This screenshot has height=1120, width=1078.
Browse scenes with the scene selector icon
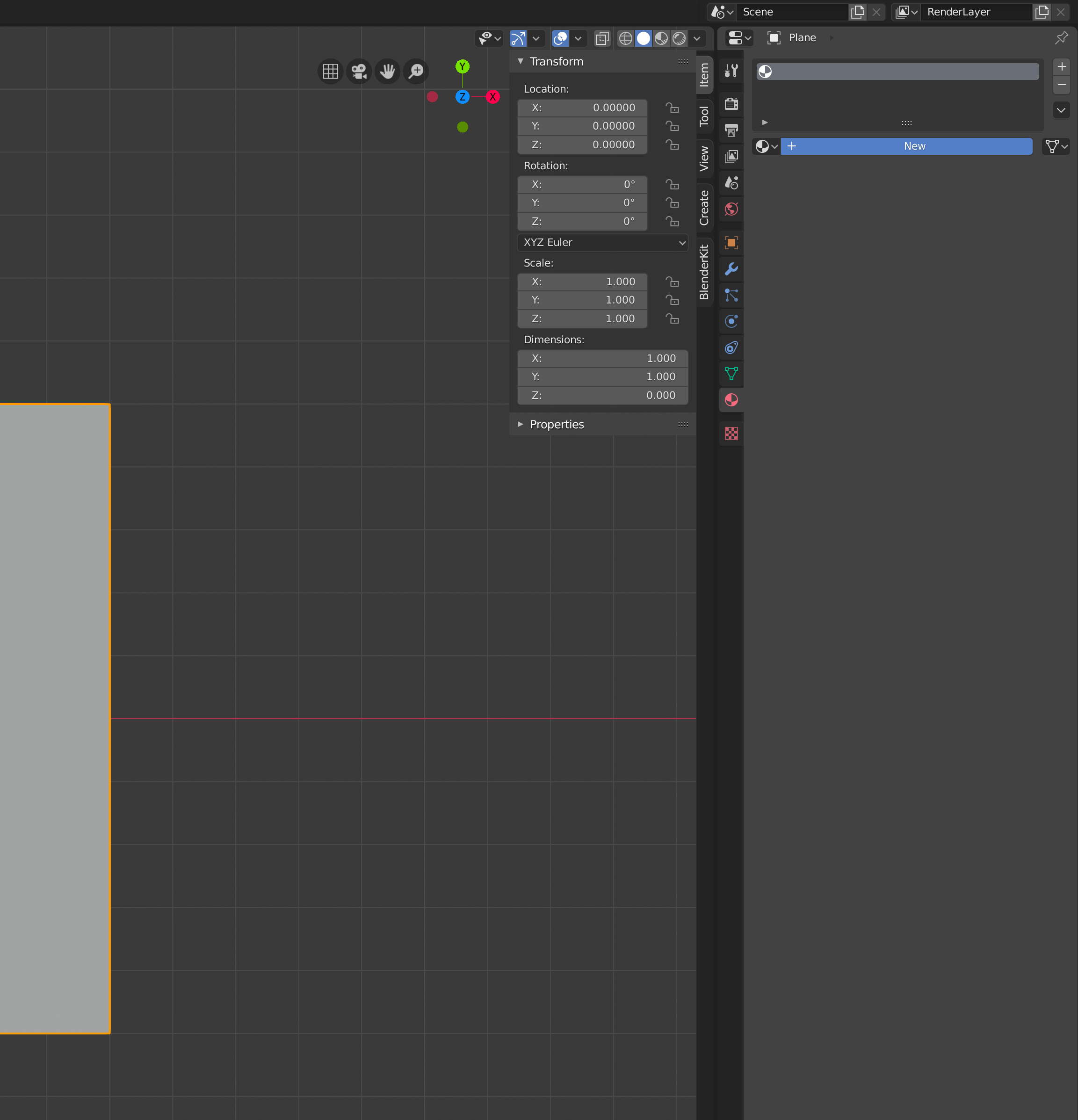[721, 12]
